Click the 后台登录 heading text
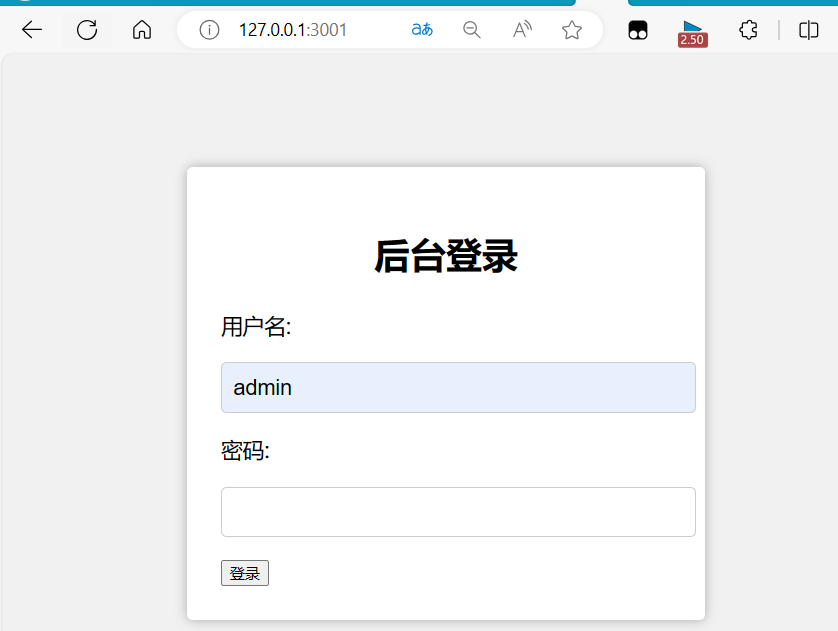This screenshot has width=838, height=631. [x=446, y=256]
